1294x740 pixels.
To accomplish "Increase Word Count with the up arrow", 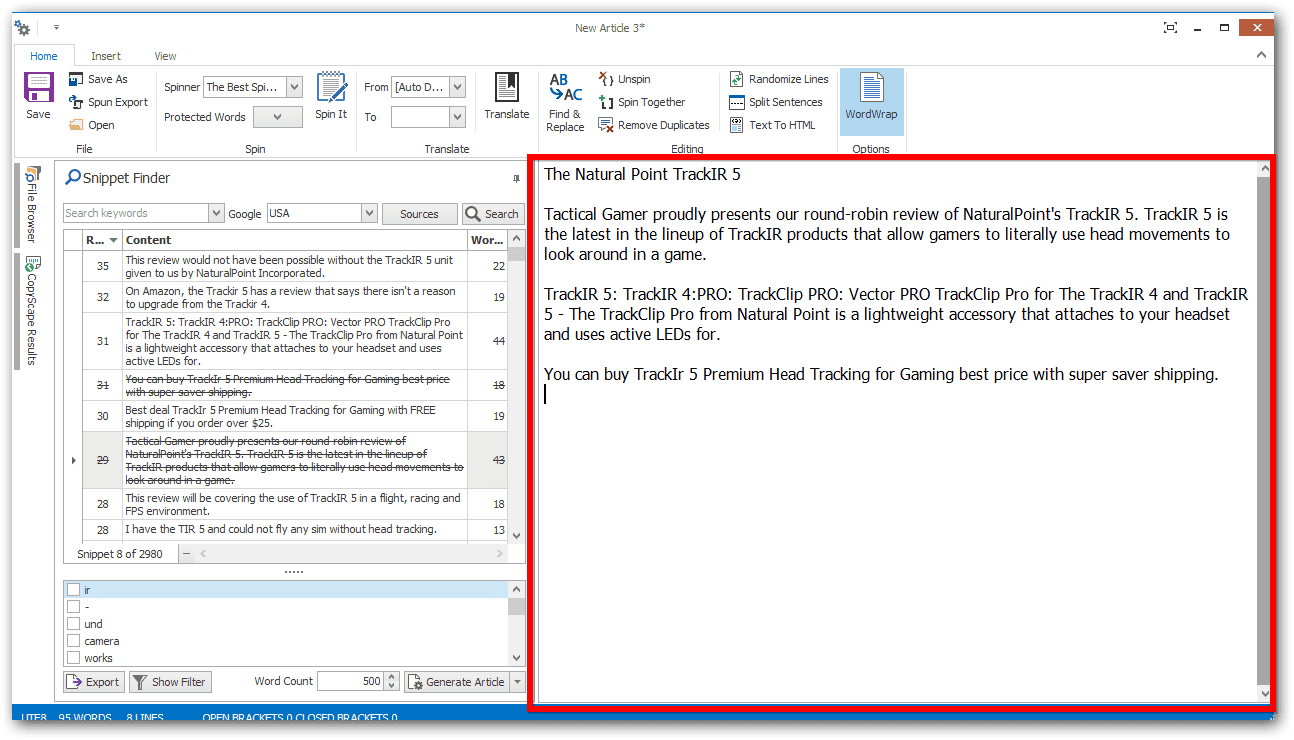I will [392, 677].
